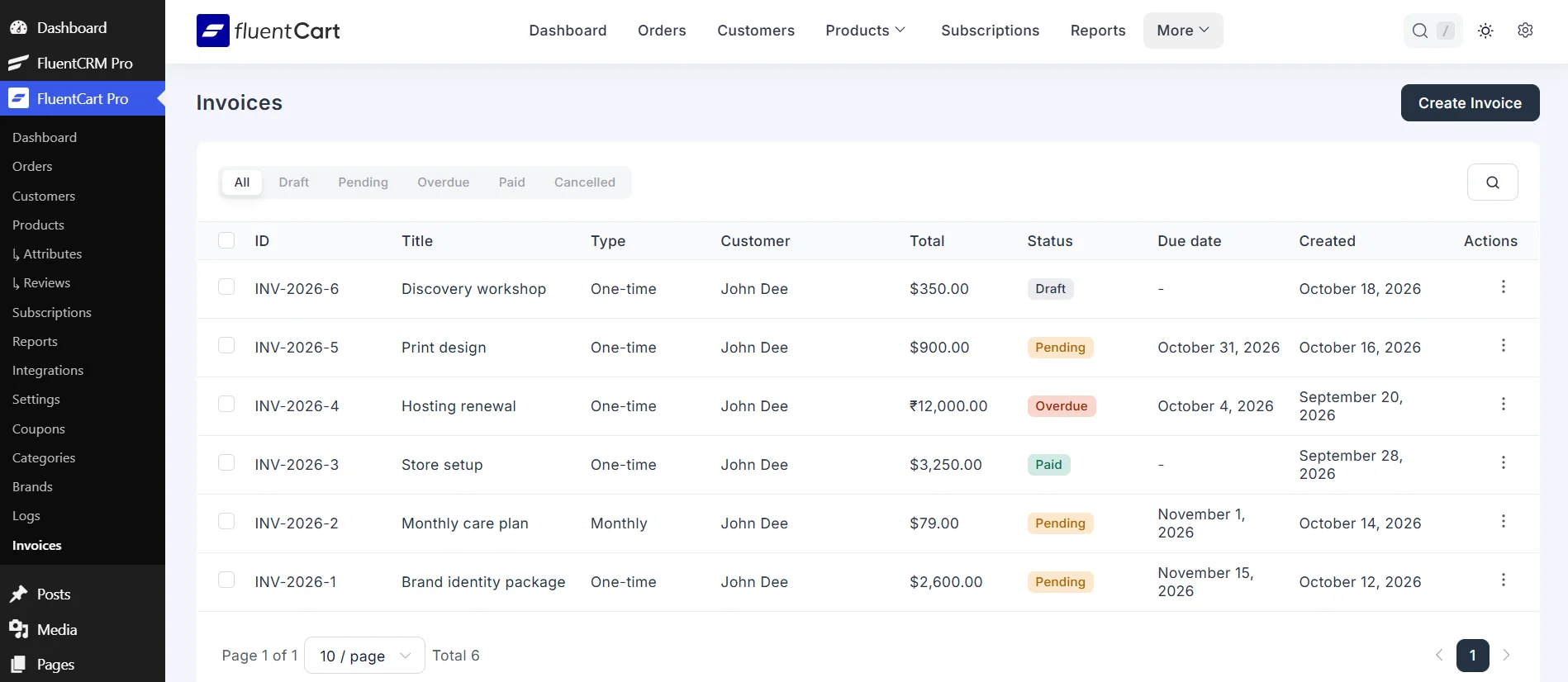The height and width of the screenshot is (682, 1568).
Task: Click the Pages sidebar icon
Action: [x=18, y=665]
